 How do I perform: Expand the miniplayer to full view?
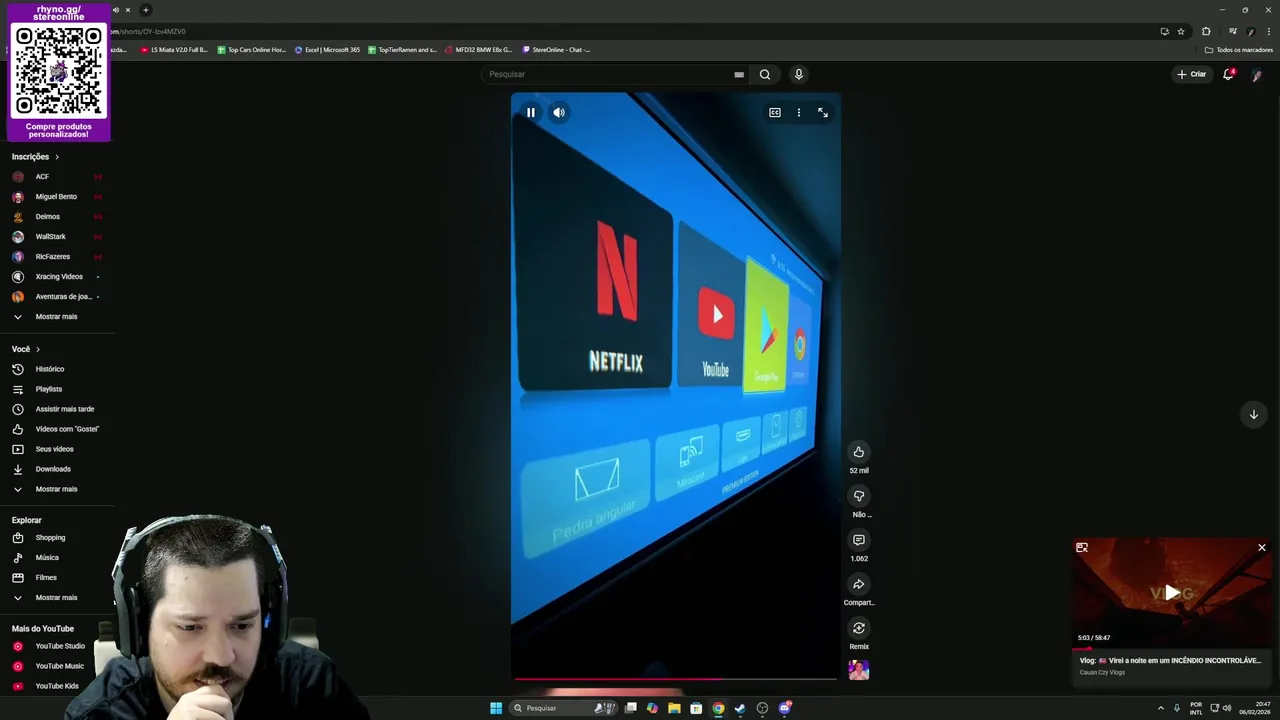pos(1082,548)
